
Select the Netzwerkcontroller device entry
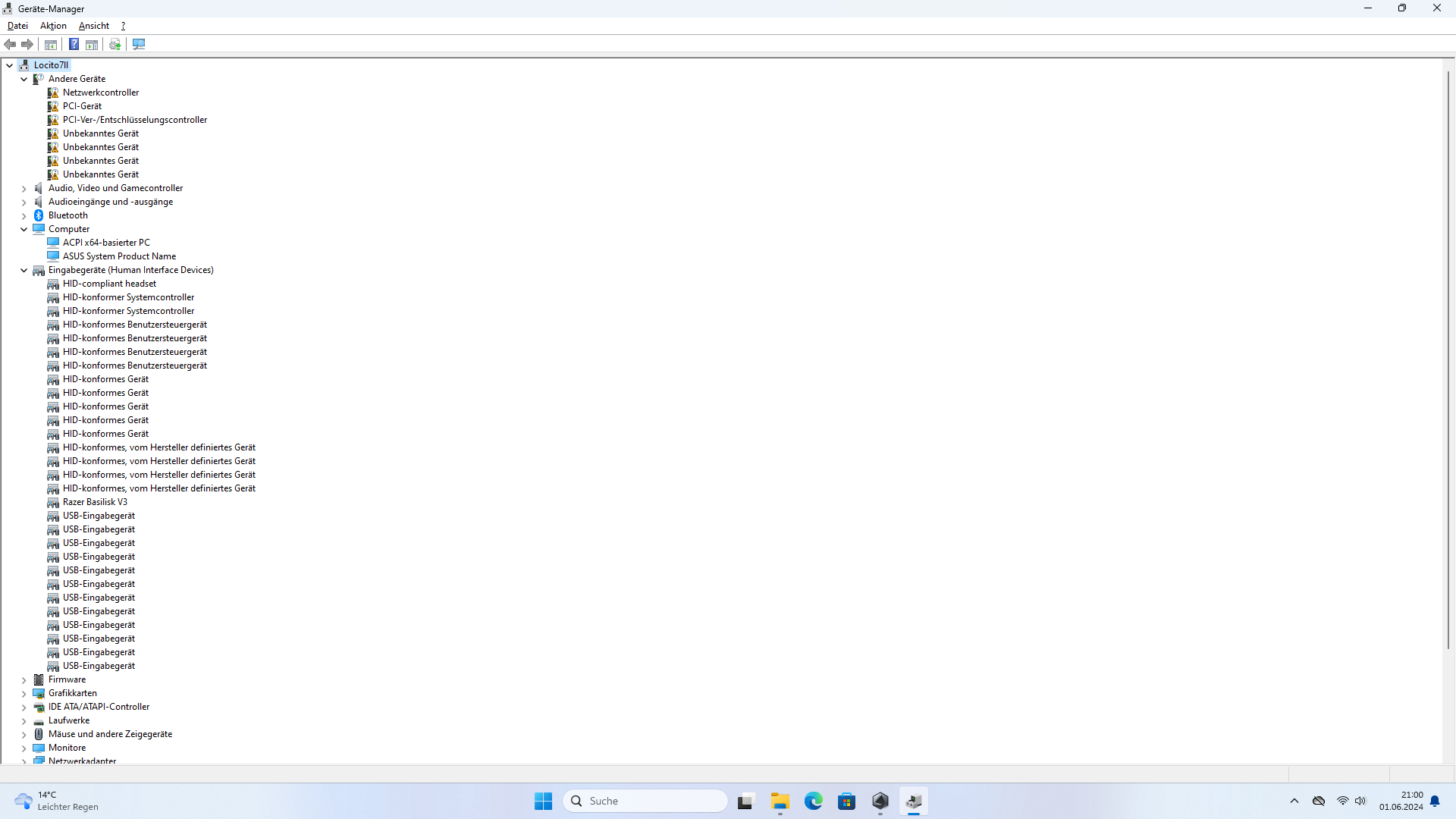(x=101, y=93)
